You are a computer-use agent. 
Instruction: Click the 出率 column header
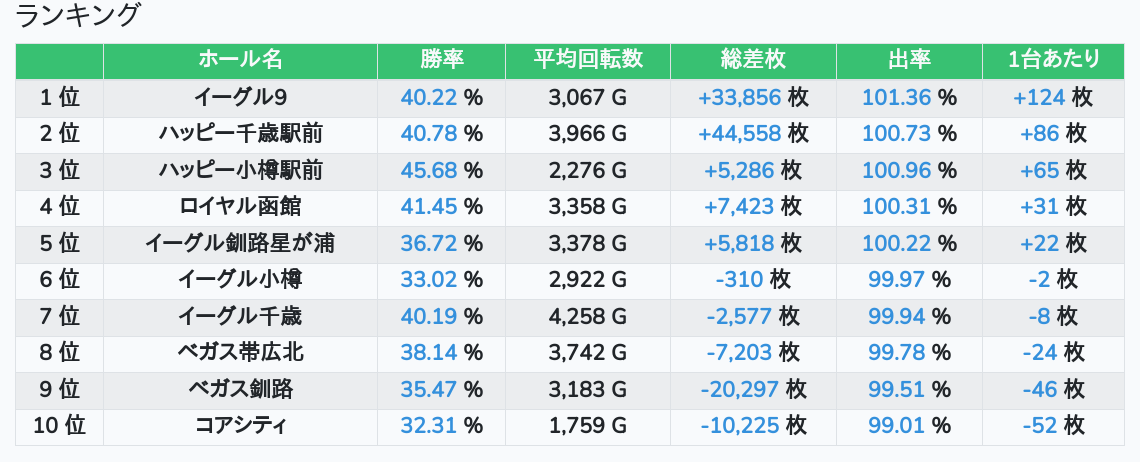point(909,60)
